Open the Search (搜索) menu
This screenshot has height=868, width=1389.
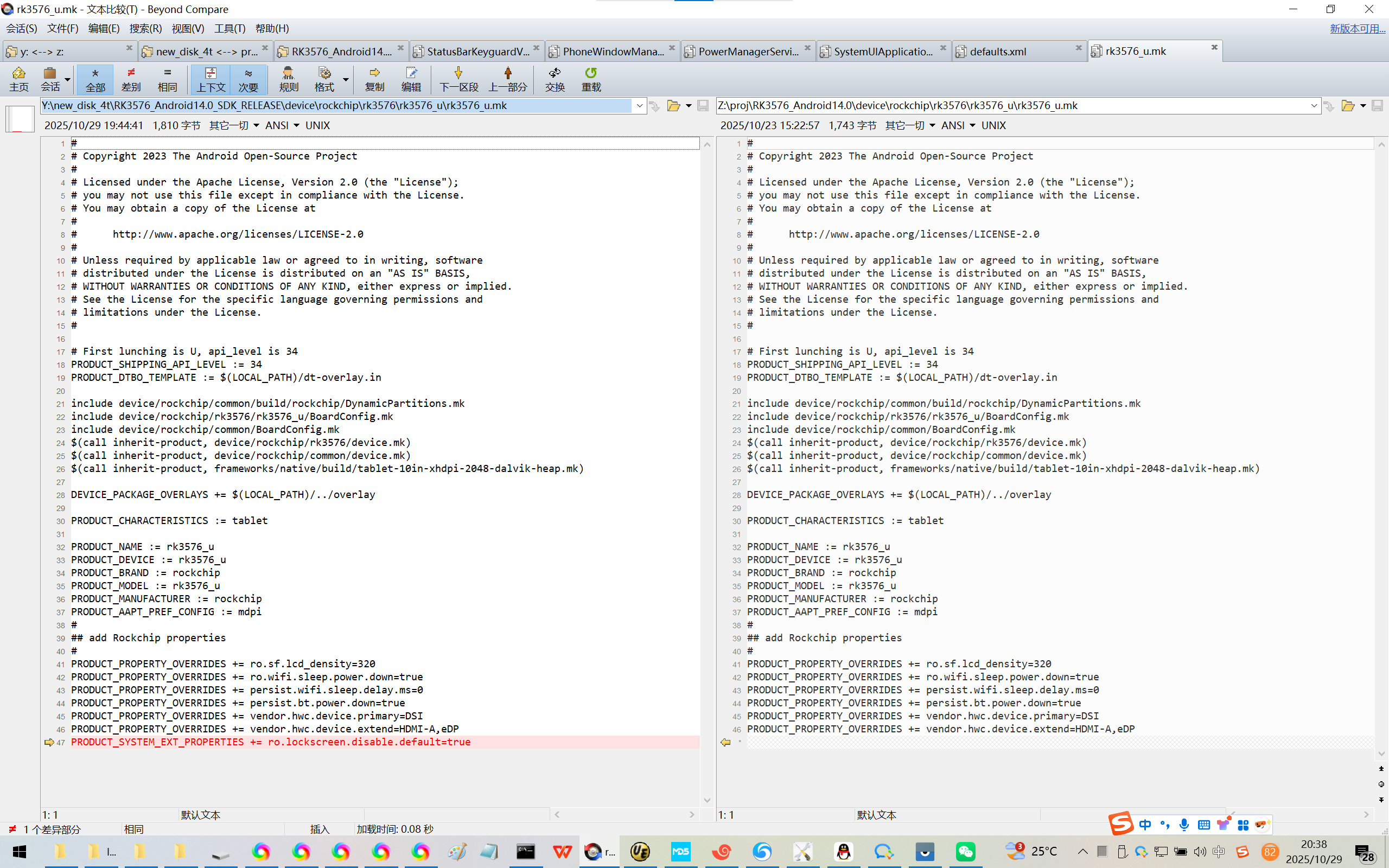[145, 28]
